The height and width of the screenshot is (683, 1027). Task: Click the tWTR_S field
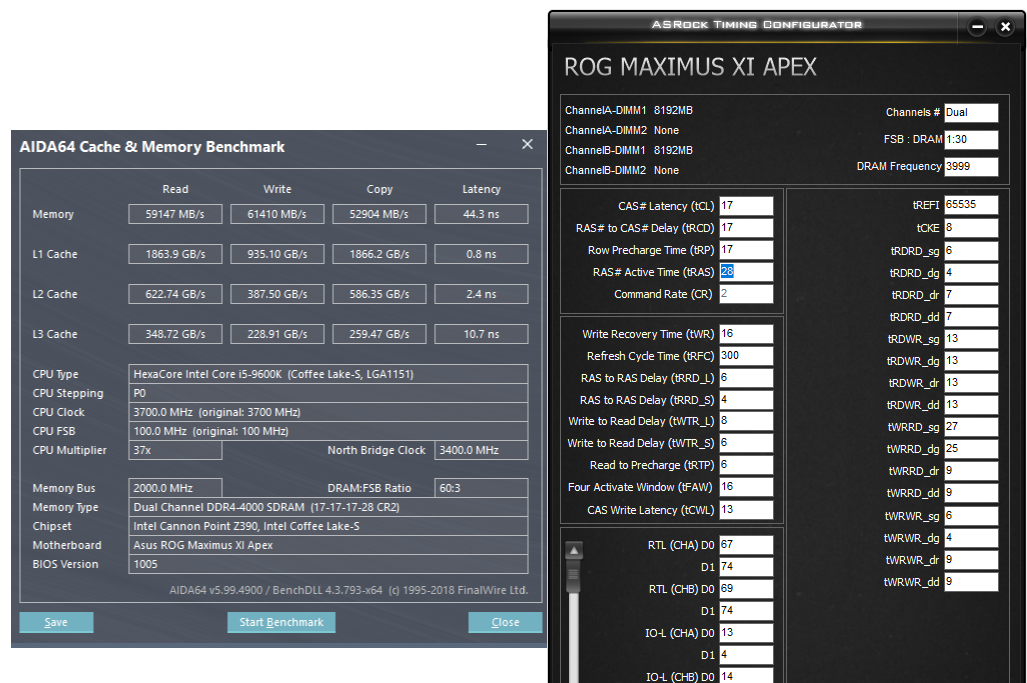coord(746,443)
